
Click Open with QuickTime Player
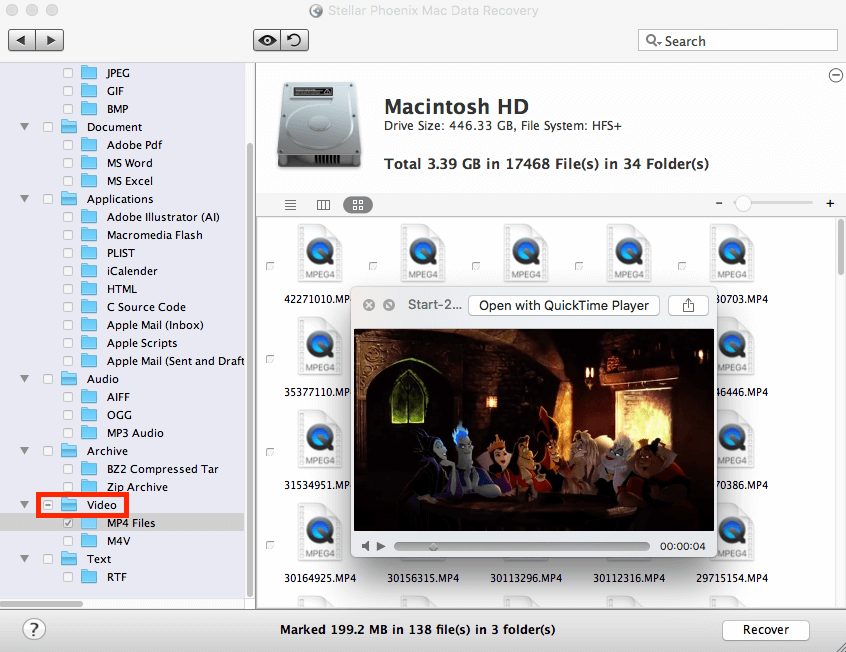564,305
